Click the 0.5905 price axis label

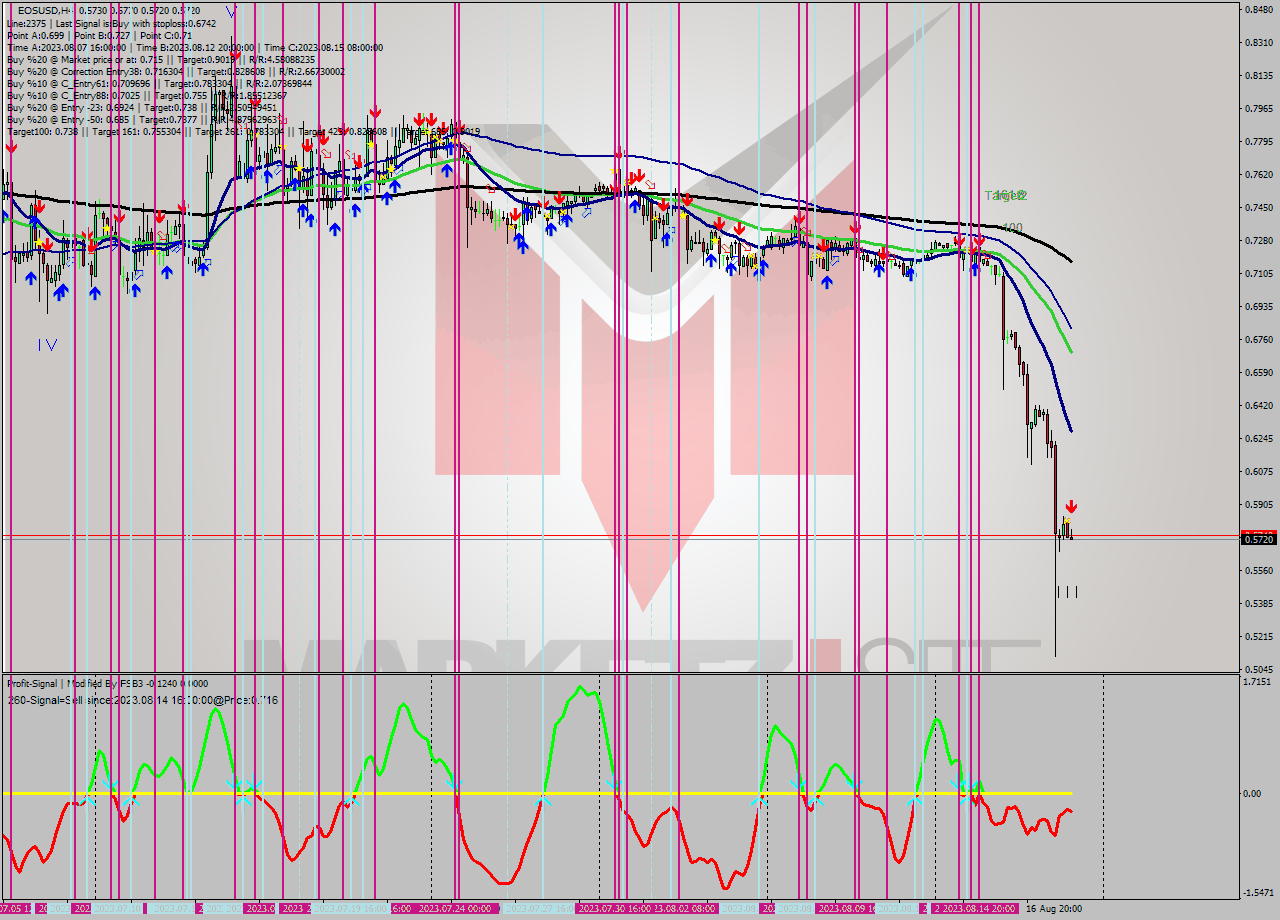point(1259,505)
